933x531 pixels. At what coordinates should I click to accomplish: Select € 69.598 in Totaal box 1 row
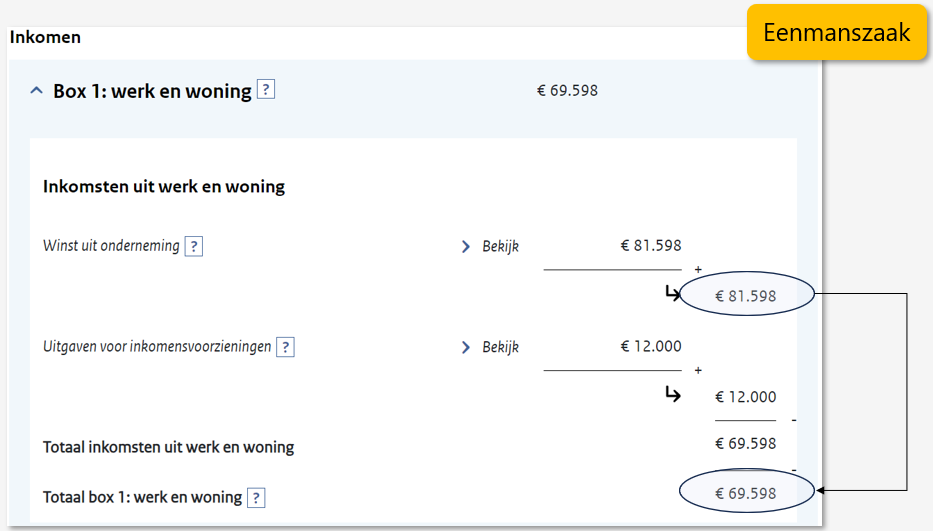coord(746,493)
